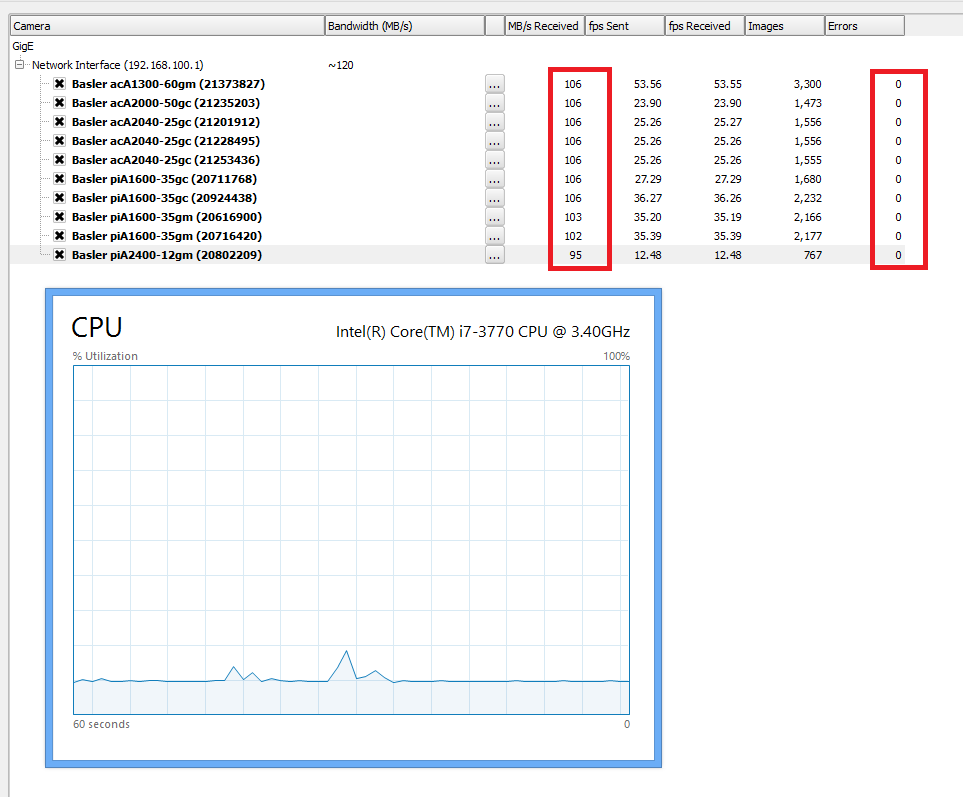963x797 pixels.
Task: Collapse the Network Interface tree node
Action: pos(20,65)
